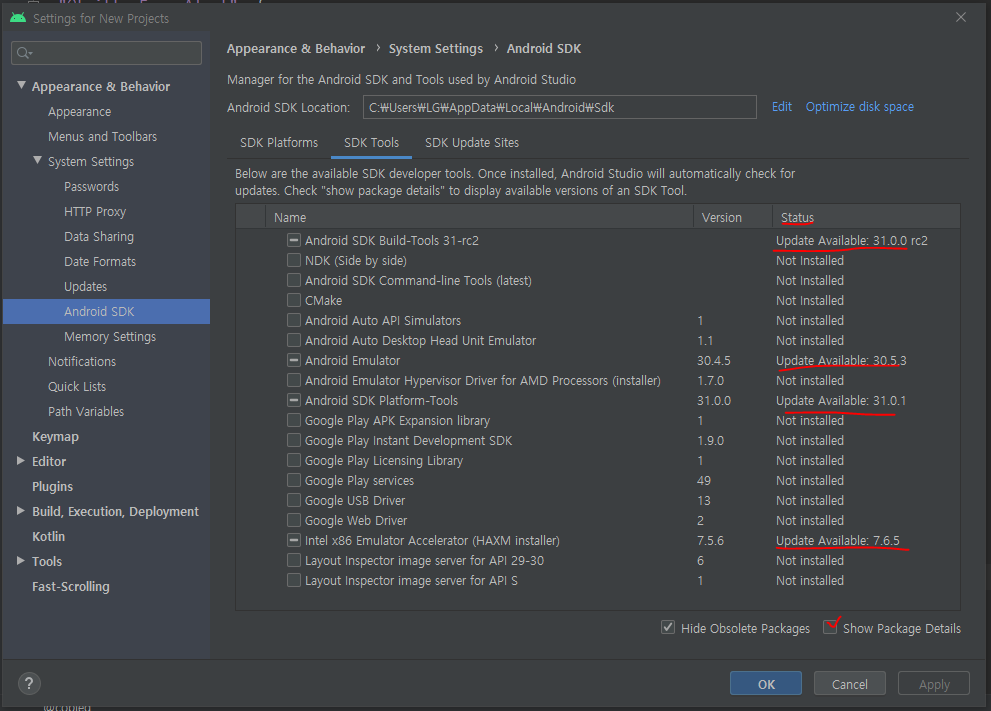Expand the Tools section arrow
Screen dimensions: 991x711
[21, 561]
